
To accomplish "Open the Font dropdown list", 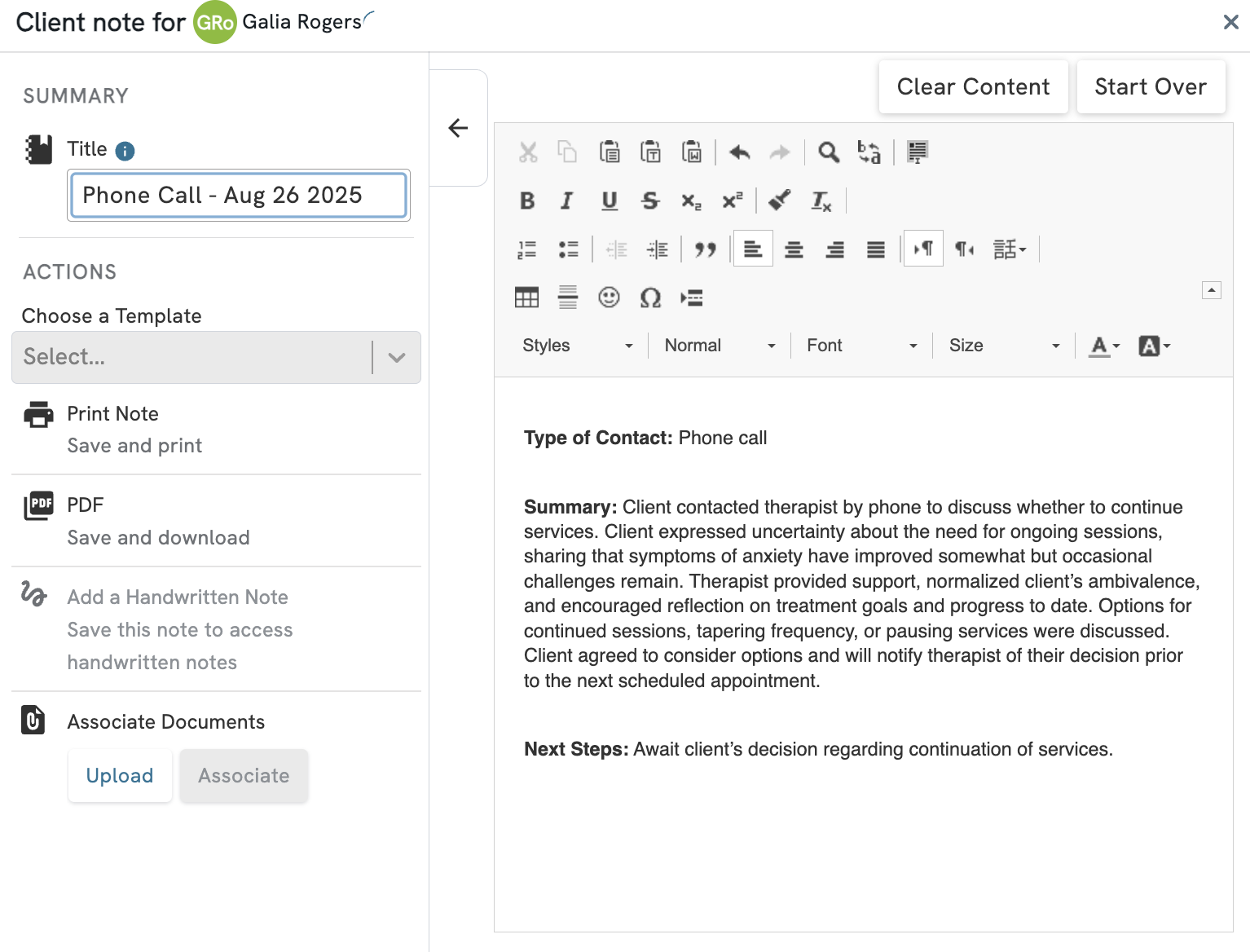I will pyautogui.click(x=861, y=346).
